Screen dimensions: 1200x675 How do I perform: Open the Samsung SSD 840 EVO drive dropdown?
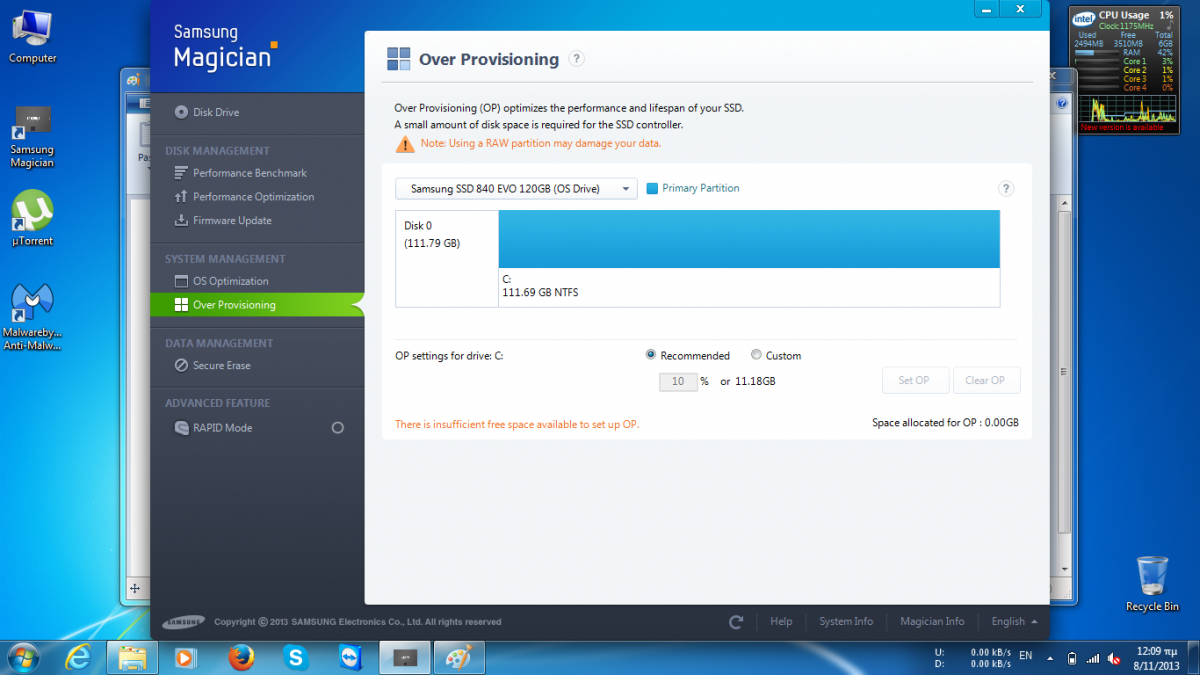516,188
